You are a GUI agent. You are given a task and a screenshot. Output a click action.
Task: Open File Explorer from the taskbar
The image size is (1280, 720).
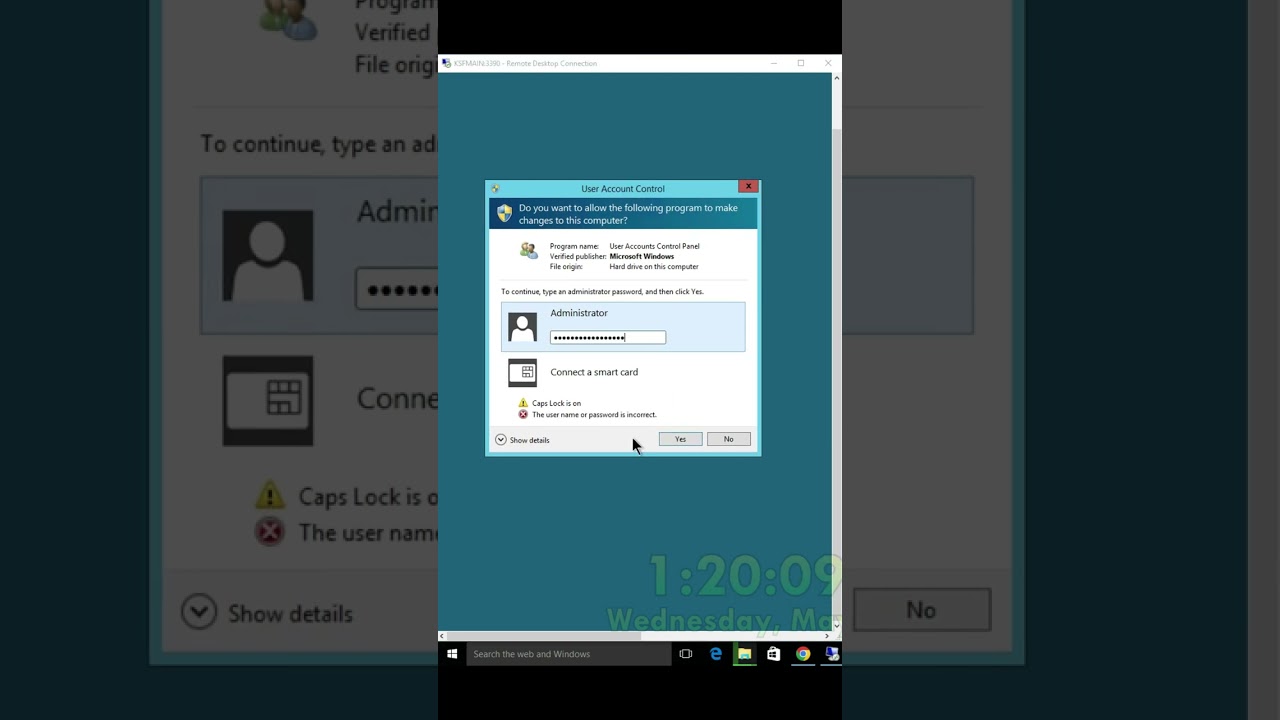point(745,654)
